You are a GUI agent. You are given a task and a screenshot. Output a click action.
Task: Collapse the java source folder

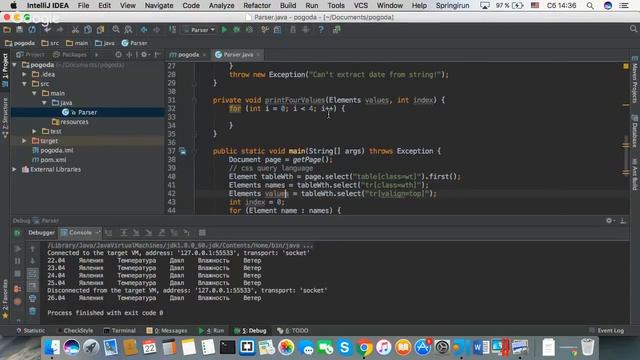click(x=44, y=103)
